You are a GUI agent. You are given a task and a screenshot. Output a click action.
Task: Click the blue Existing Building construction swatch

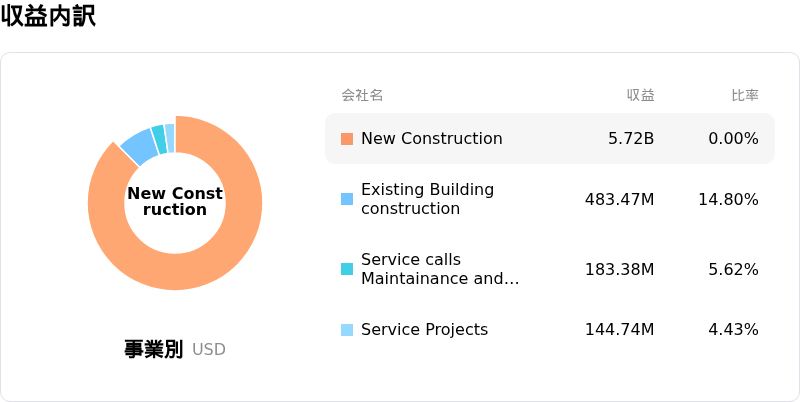347,199
